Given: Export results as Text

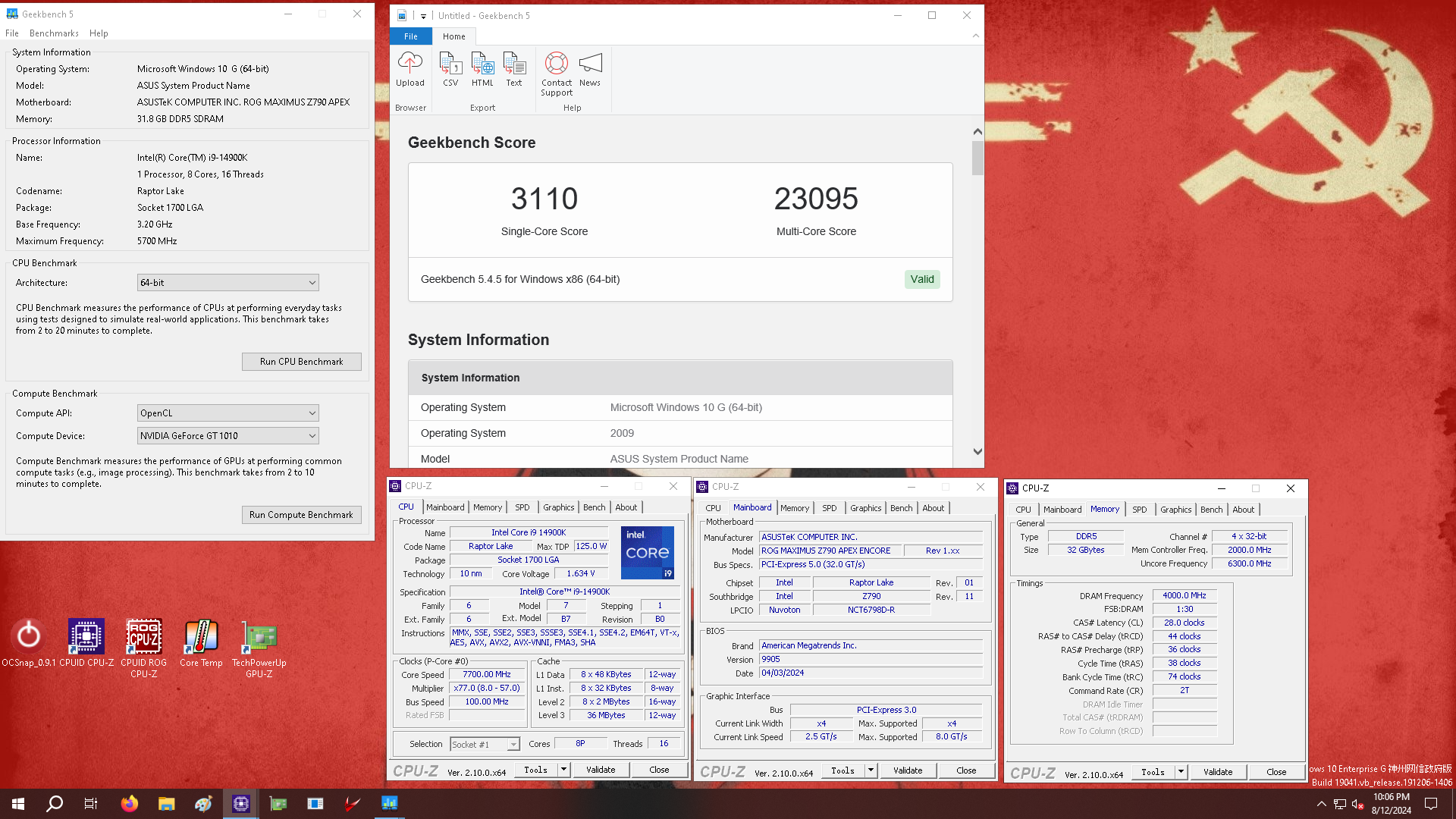Looking at the screenshot, I should pyautogui.click(x=514, y=70).
